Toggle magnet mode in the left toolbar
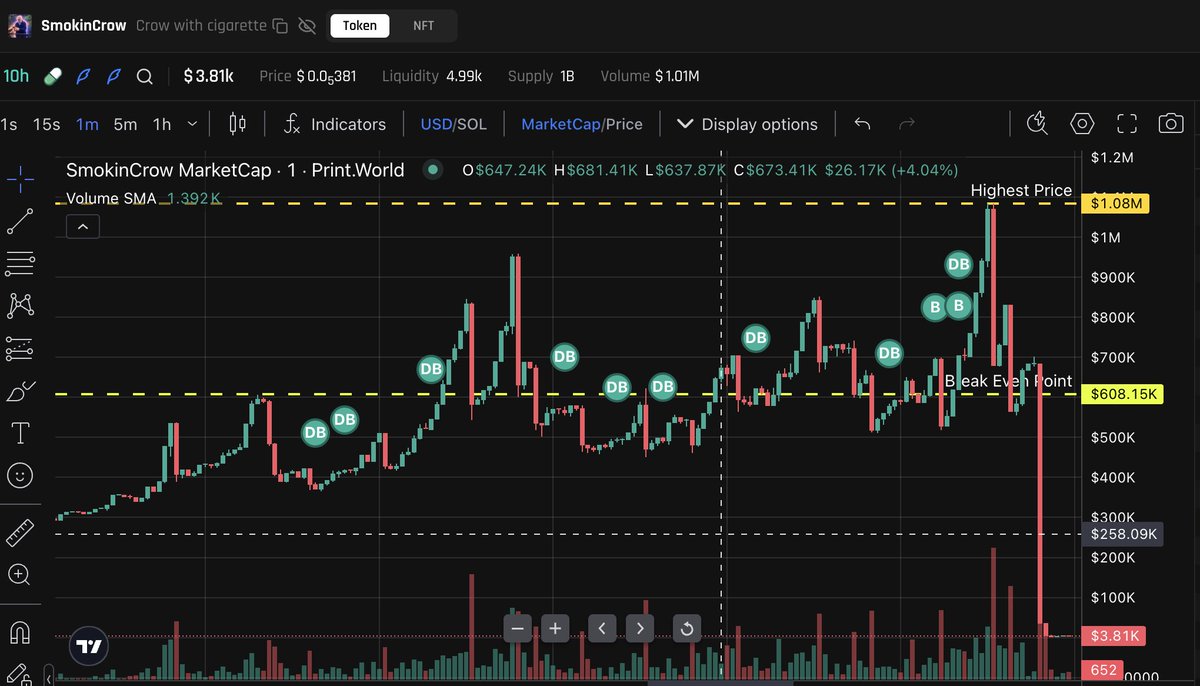This screenshot has width=1200, height=686. [x=20, y=632]
